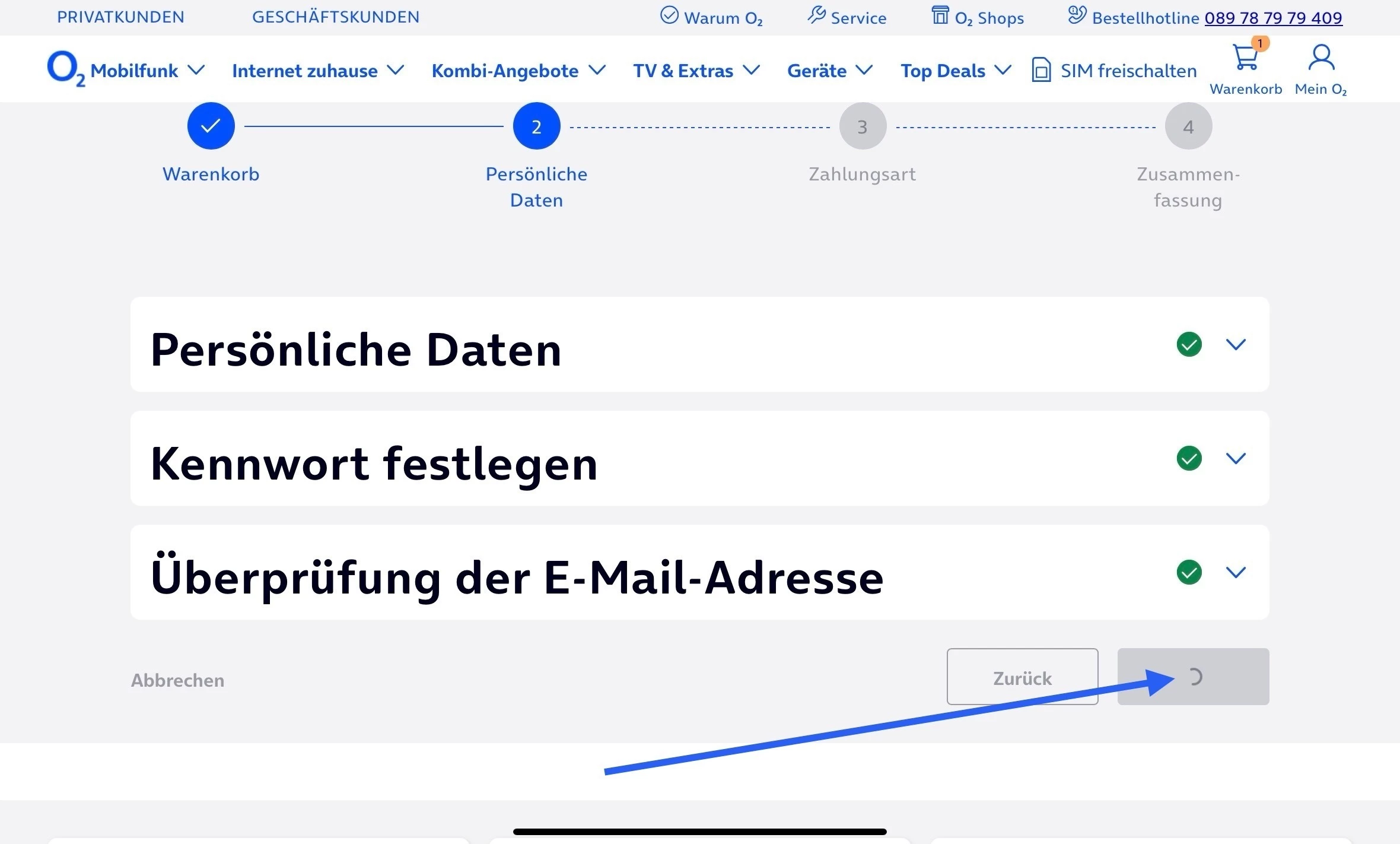
Task: Expand Überprüfung der E-Mail-Adresse chevron
Action: point(1236,572)
